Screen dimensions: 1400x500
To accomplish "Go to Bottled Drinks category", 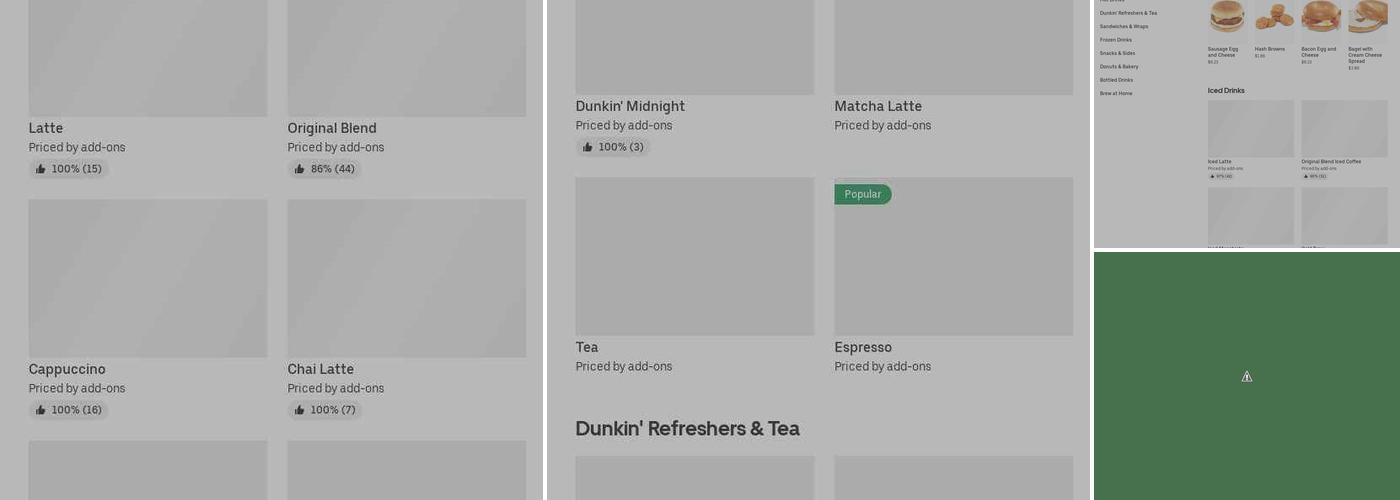I will (1116, 80).
